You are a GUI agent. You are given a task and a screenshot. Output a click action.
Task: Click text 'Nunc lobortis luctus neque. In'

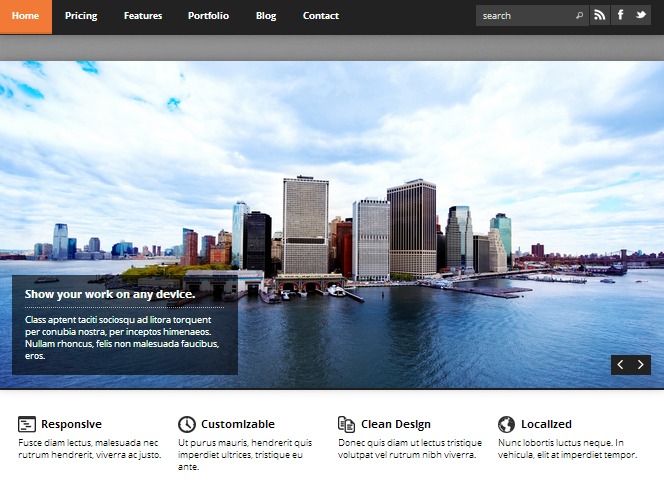coord(561,443)
